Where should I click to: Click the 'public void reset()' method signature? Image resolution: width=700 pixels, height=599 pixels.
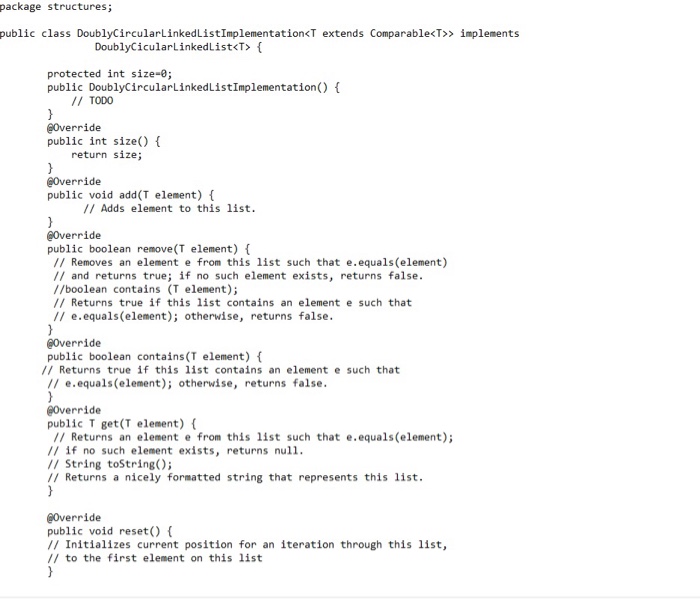click(110, 531)
